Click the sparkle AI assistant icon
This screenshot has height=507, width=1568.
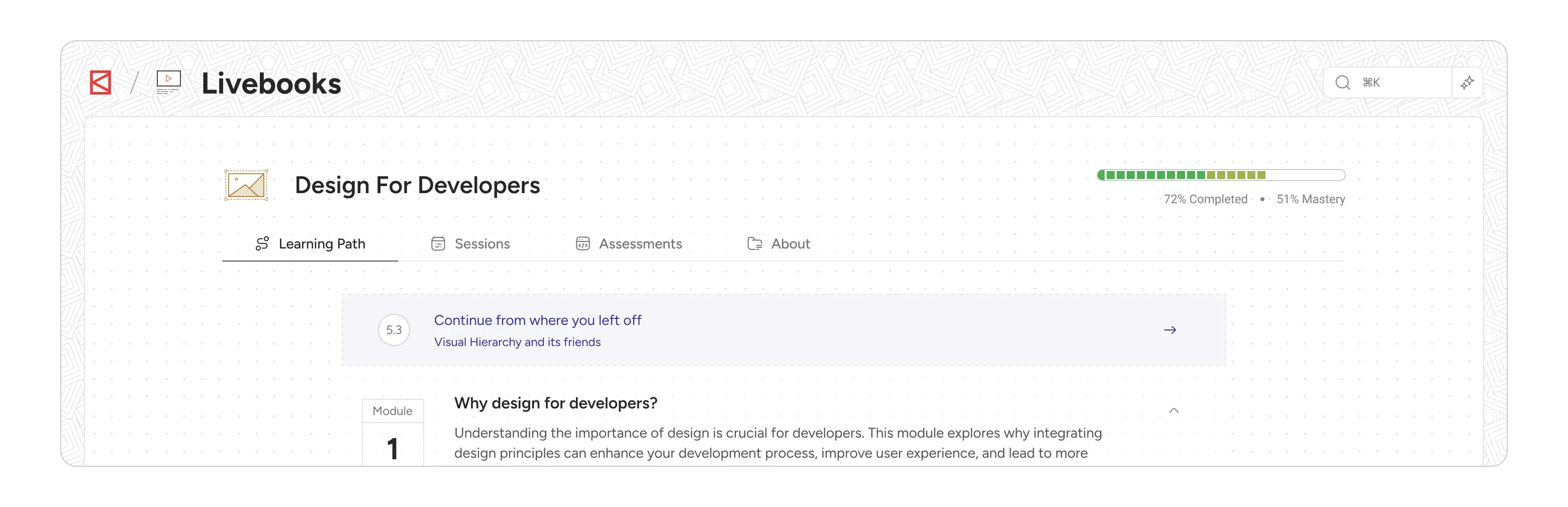(x=1467, y=82)
